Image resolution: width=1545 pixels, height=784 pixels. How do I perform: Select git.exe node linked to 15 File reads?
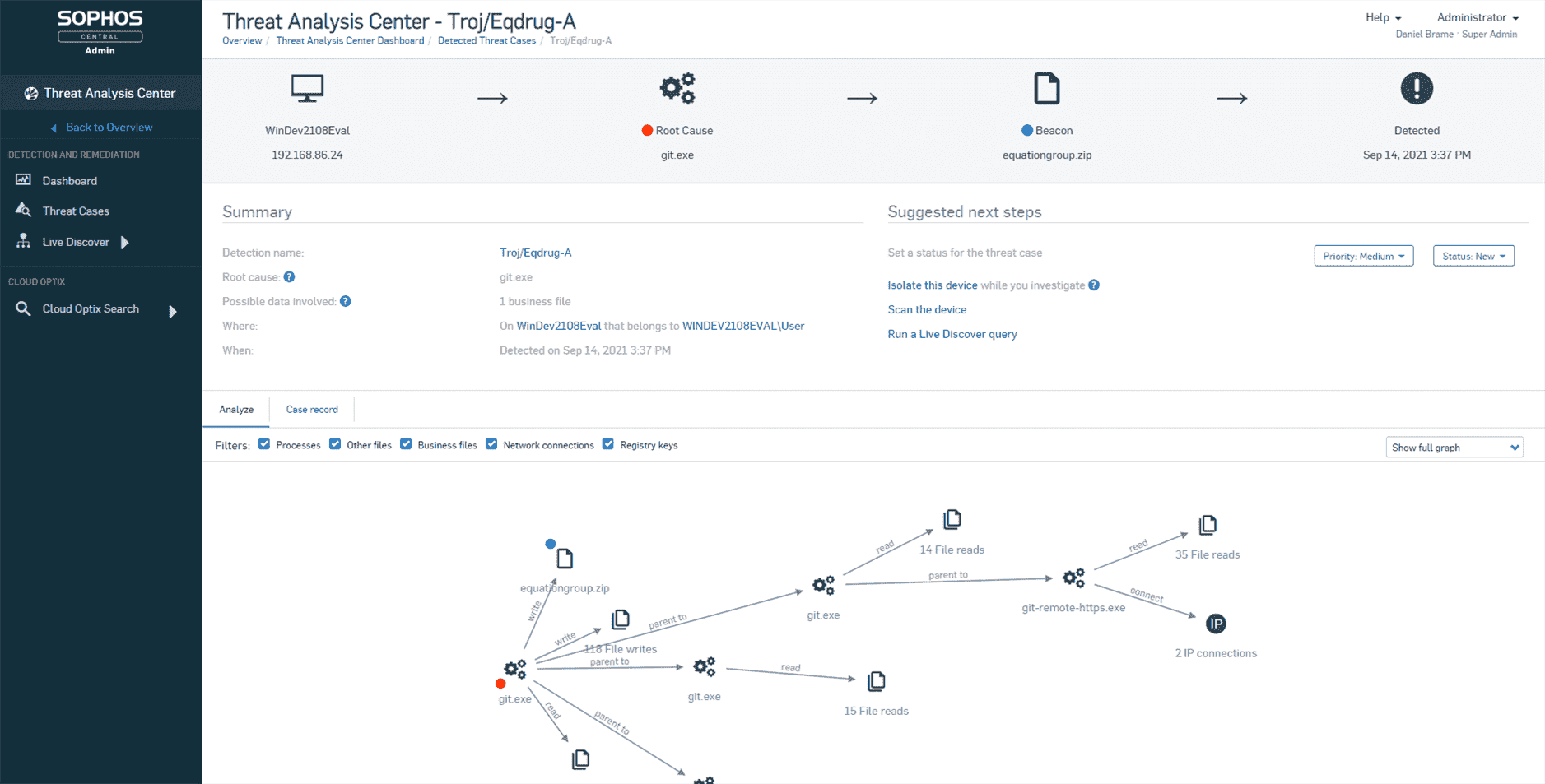point(705,666)
